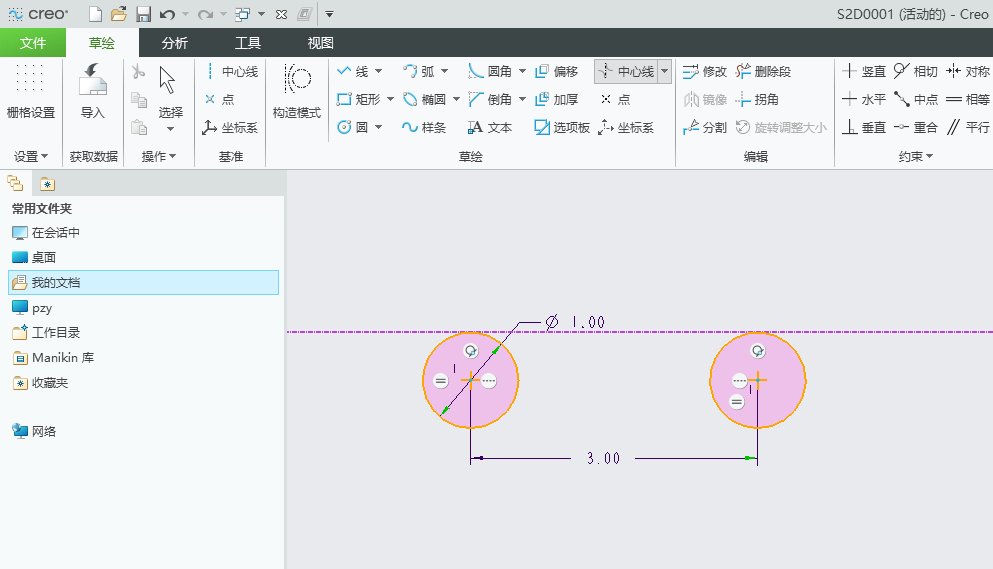The height and width of the screenshot is (569, 993).
Task: Click the scissors cut icon
Action: [138, 71]
